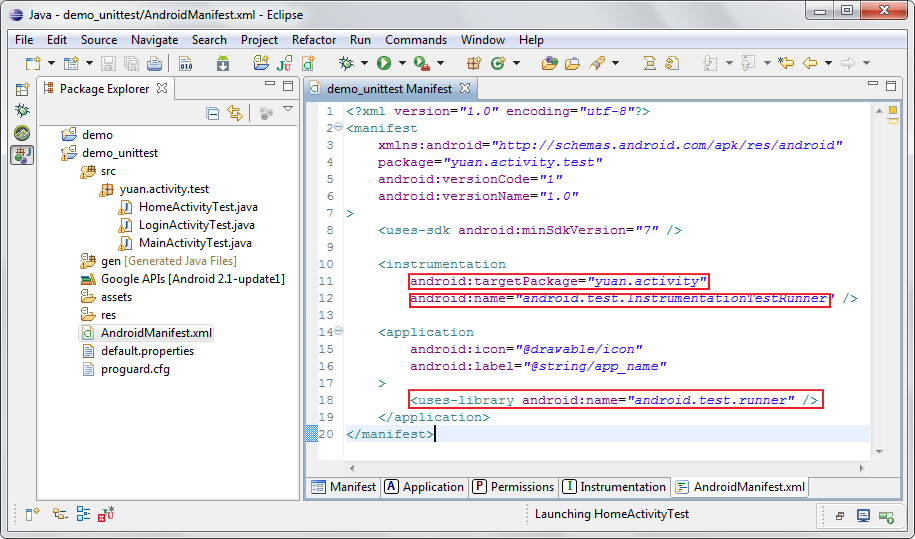Switch to Debug perspective in left sidebar

pyautogui.click(x=22, y=110)
